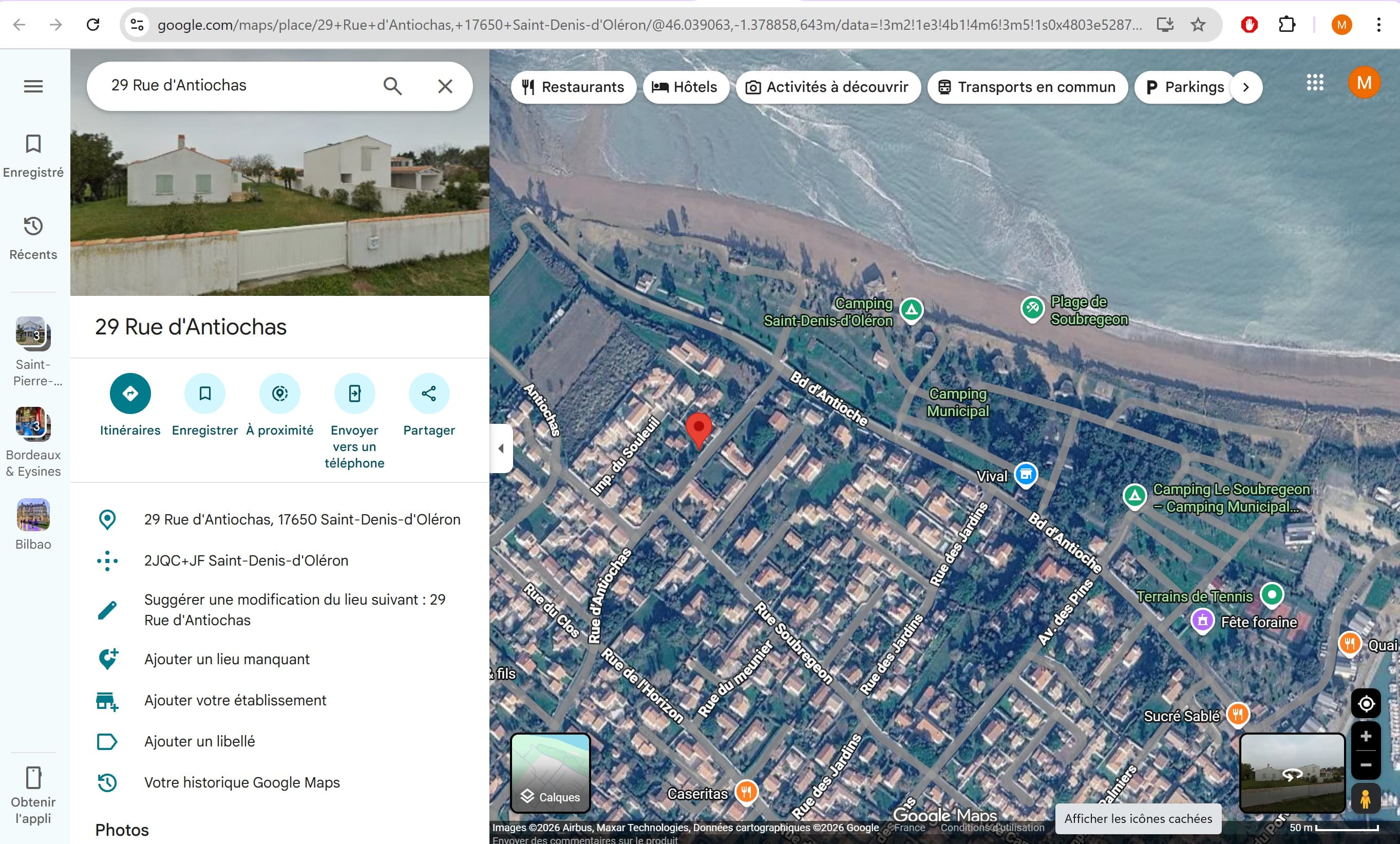Click Conditions d'utilisation link

point(992,828)
